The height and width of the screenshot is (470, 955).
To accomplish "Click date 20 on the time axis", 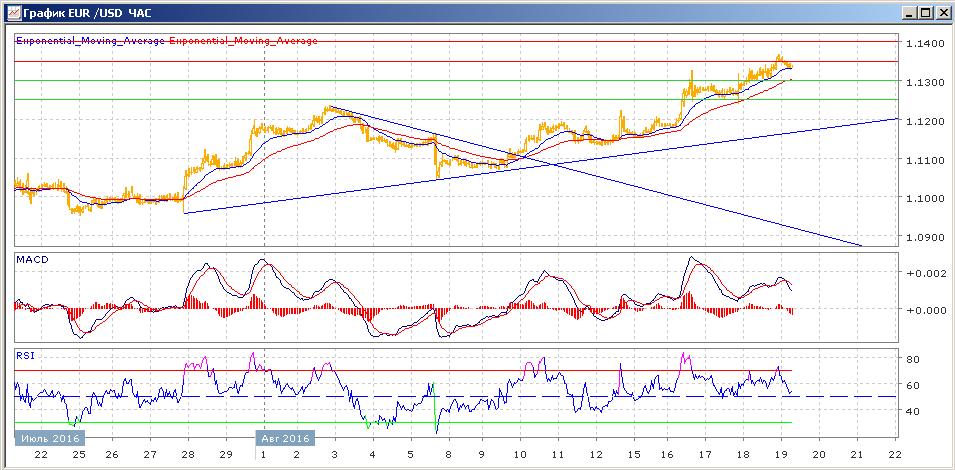I will [x=819, y=454].
